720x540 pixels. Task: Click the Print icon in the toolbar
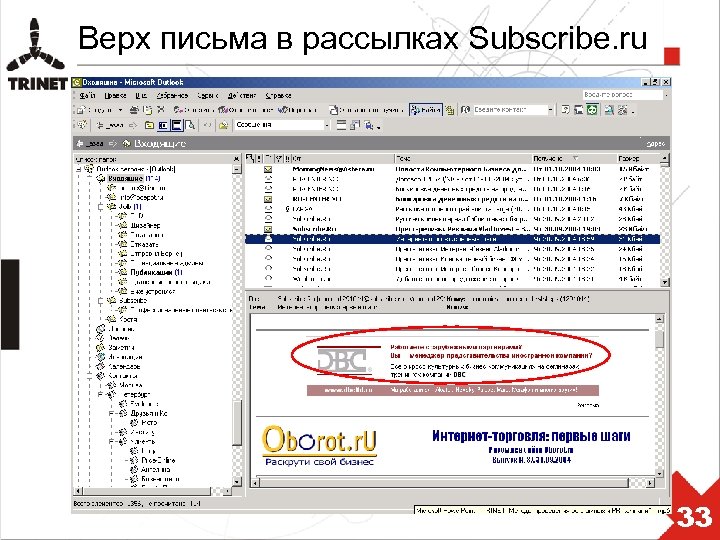(x=134, y=110)
